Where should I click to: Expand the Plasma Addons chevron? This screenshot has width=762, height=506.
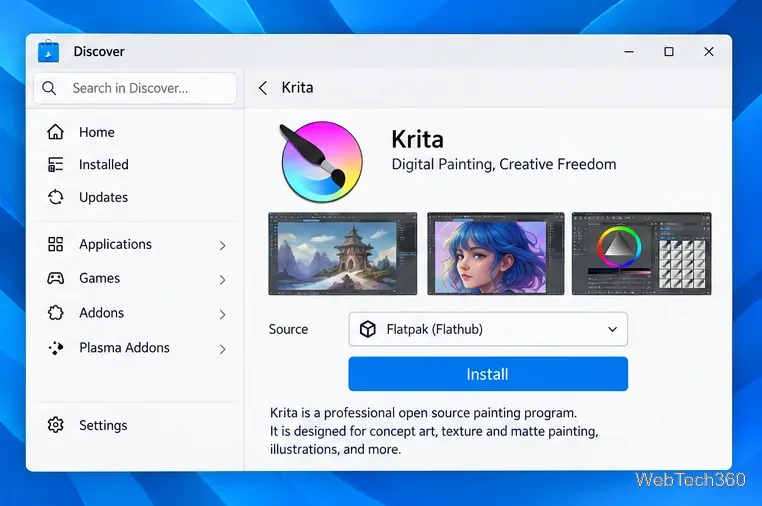click(222, 349)
